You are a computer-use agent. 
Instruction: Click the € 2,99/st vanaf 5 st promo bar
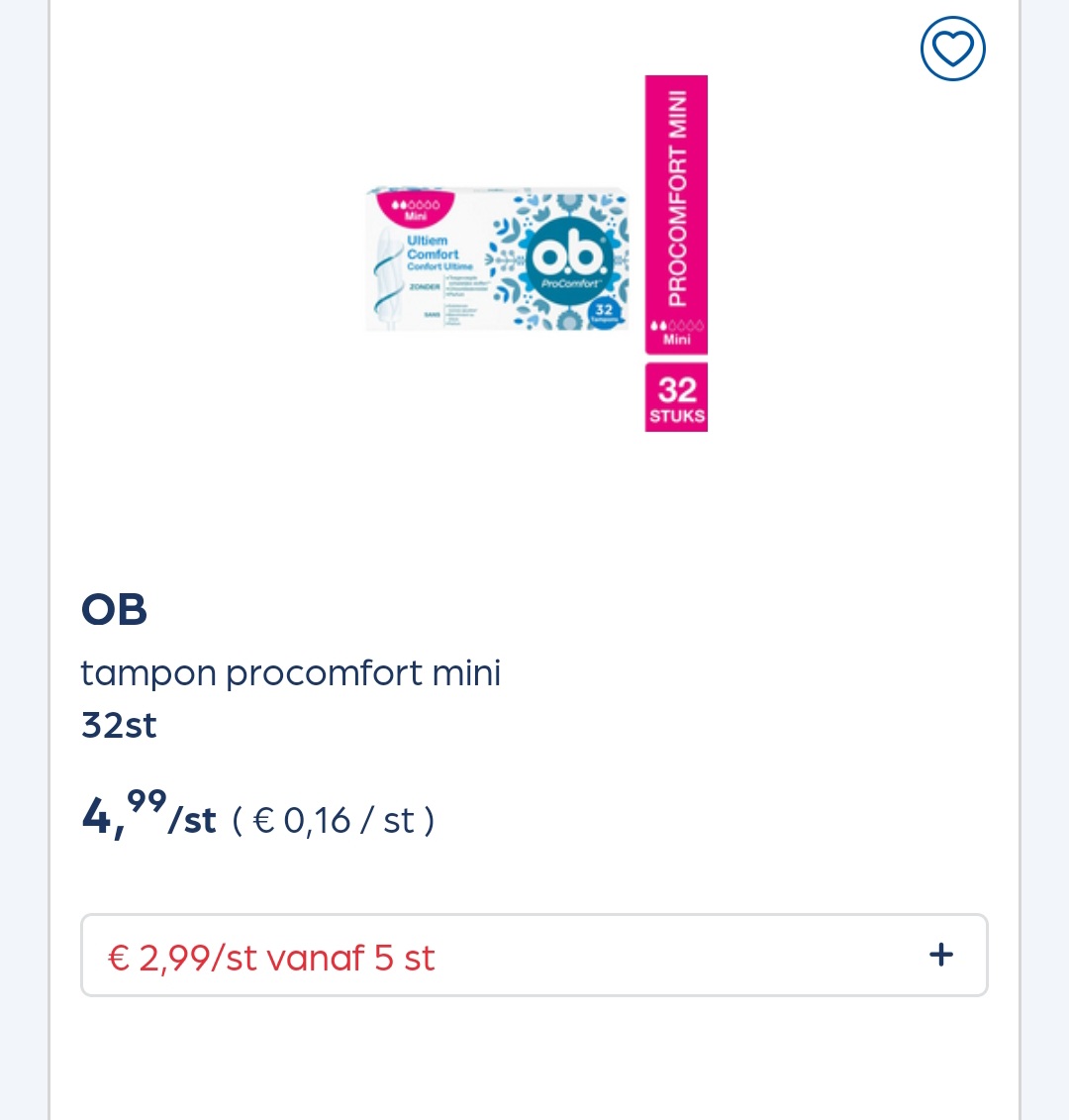pyautogui.click(x=270, y=957)
